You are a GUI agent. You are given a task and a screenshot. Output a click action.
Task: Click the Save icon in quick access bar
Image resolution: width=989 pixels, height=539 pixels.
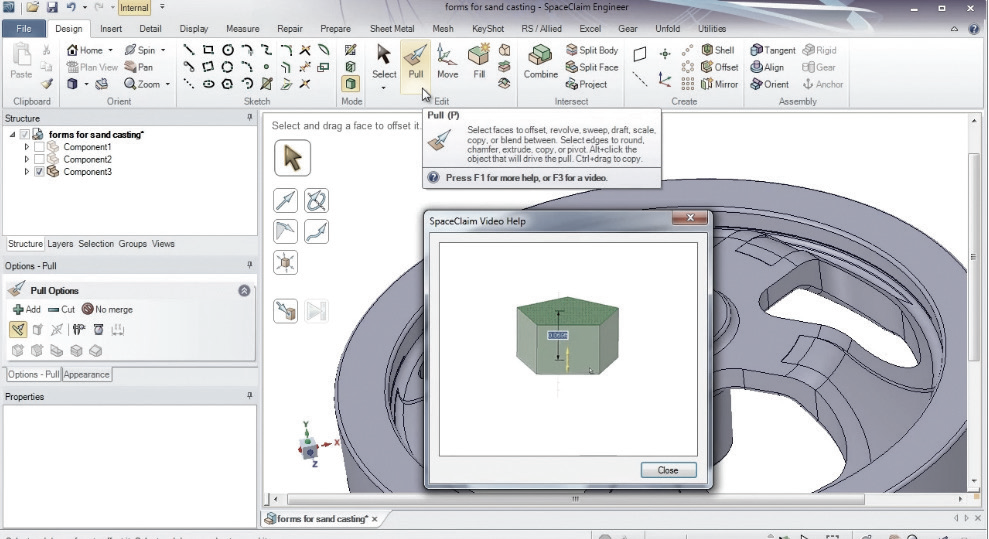[x=52, y=8]
